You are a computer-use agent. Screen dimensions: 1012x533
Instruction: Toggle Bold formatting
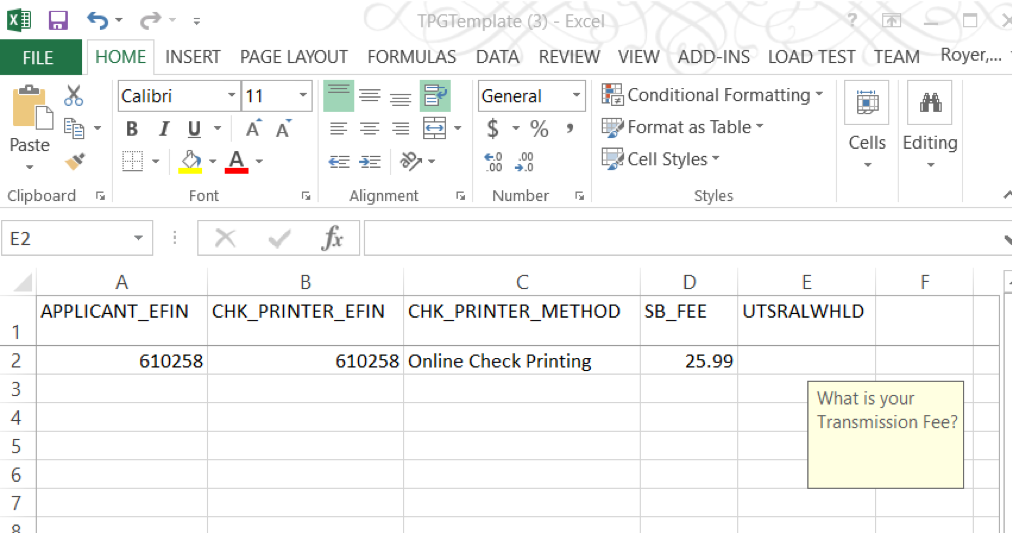point(132,129)
